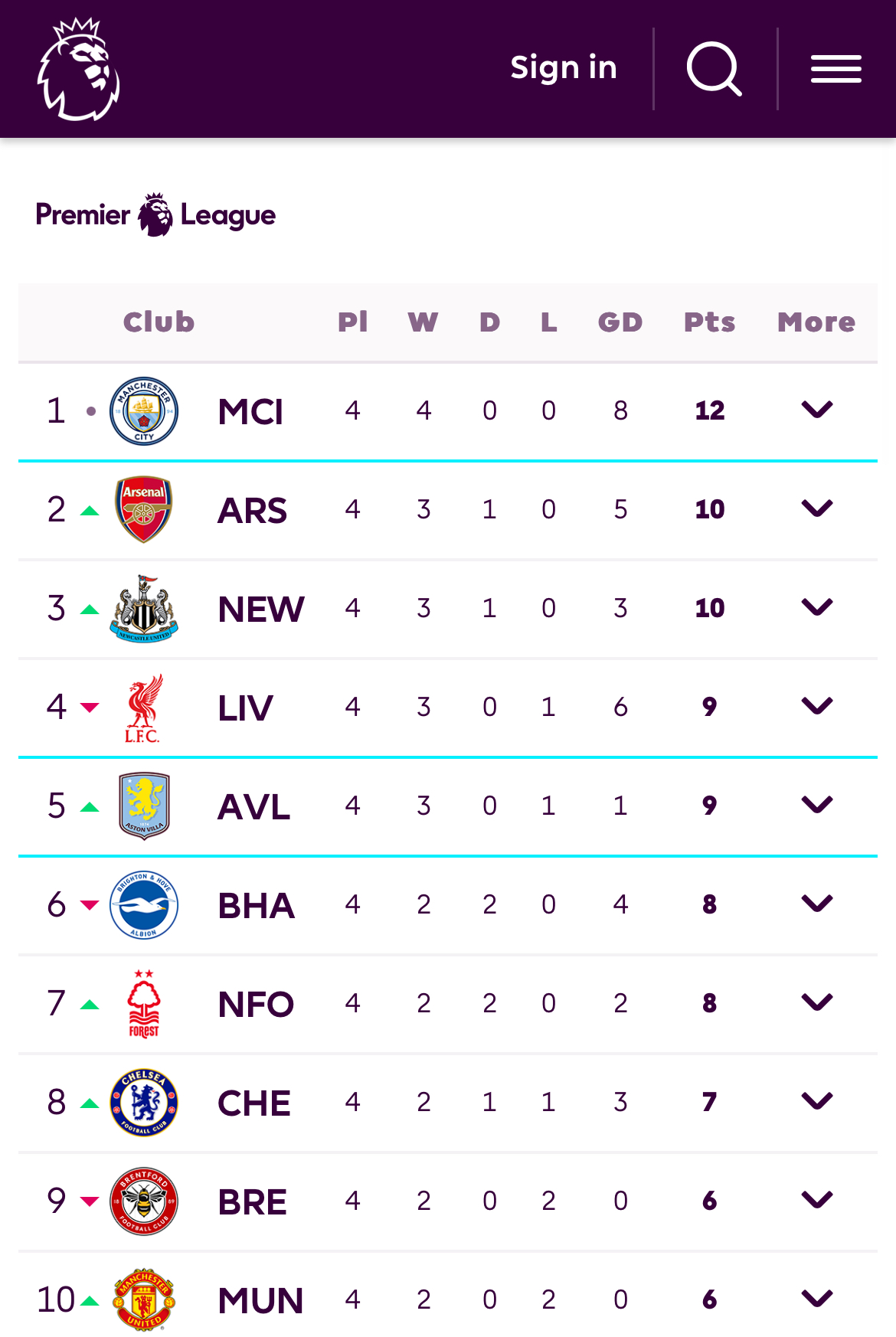The height and width of the screenshot is (1337, 896).
Task: Expand the MCI row details chevron
Action: pyautogui.click(x=817, y=410)
